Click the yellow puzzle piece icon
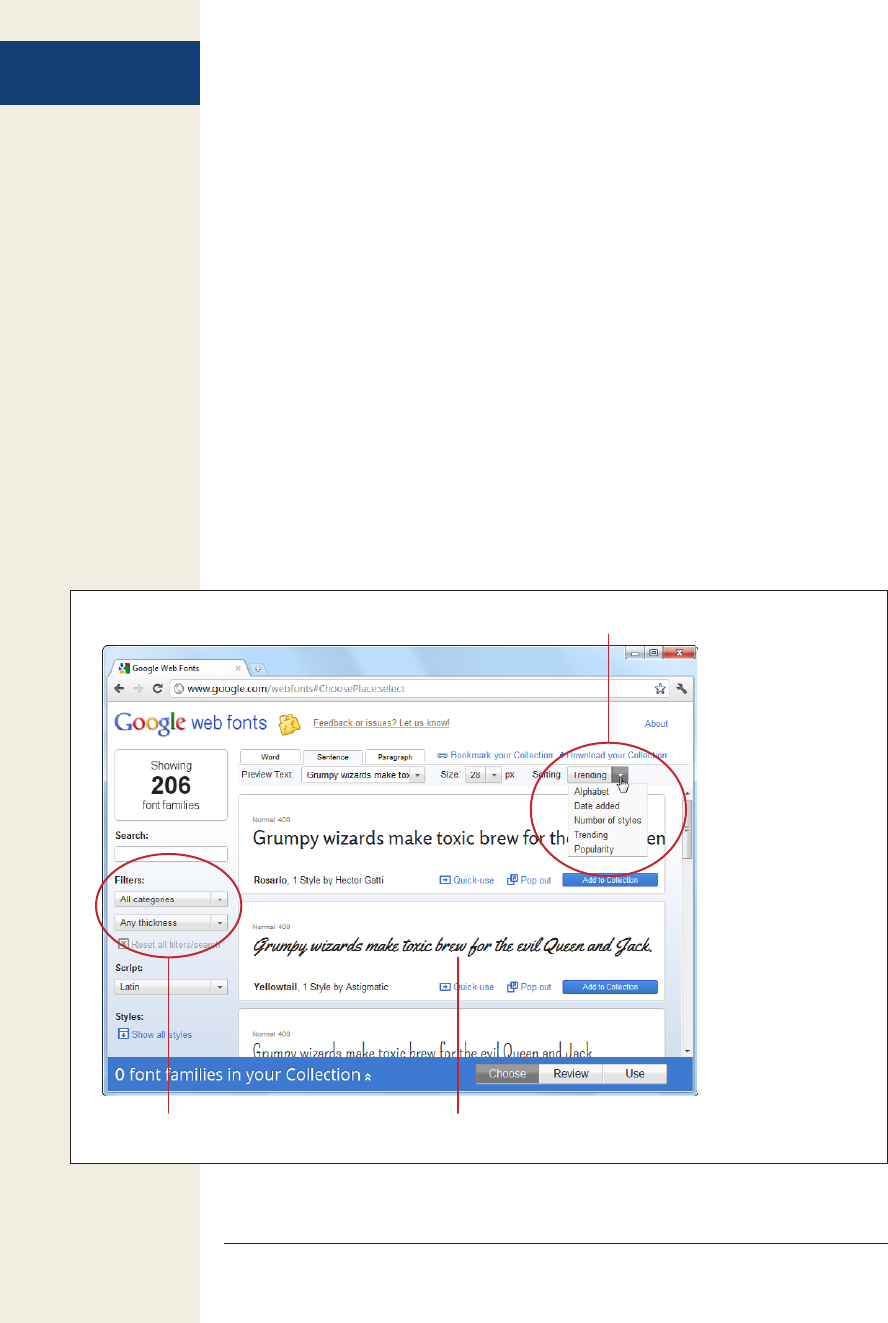Image resolution: width=888 pixels, height=1323 pixels. 289,723
